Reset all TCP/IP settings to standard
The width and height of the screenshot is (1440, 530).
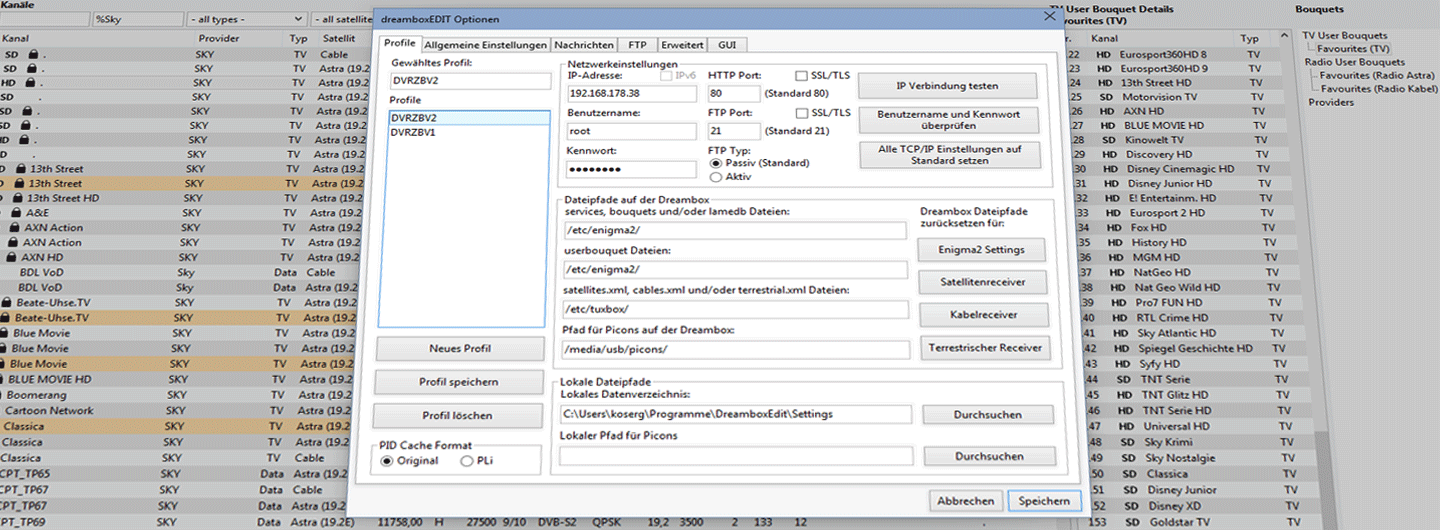(x=950, y=155)
